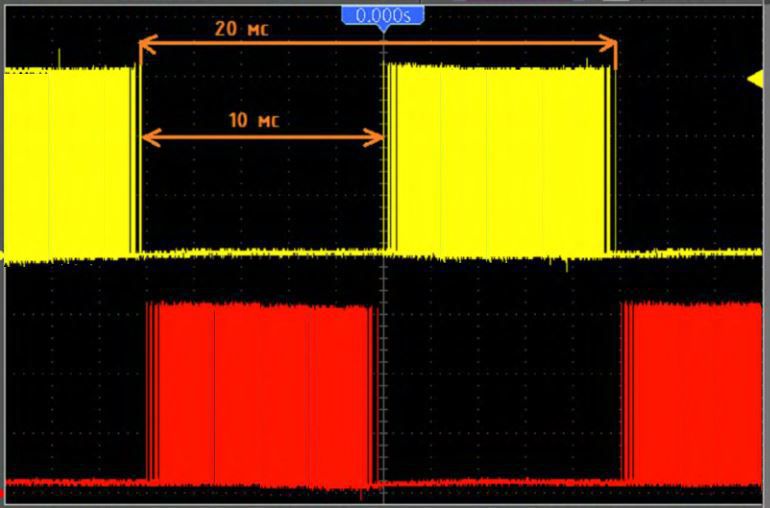This screenshot has width=770, height=508.
Task: Click the yellow baseline between the two bursts
Action: coord(260,254)
